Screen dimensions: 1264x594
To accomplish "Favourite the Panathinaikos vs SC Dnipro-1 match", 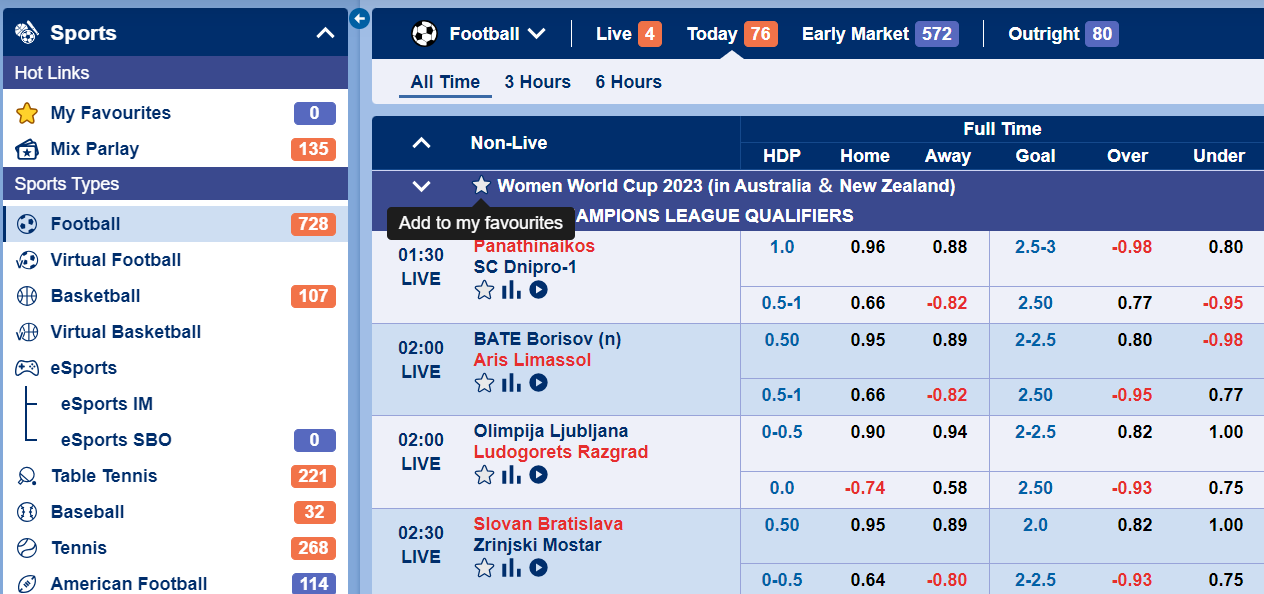I will coord(484,290).
